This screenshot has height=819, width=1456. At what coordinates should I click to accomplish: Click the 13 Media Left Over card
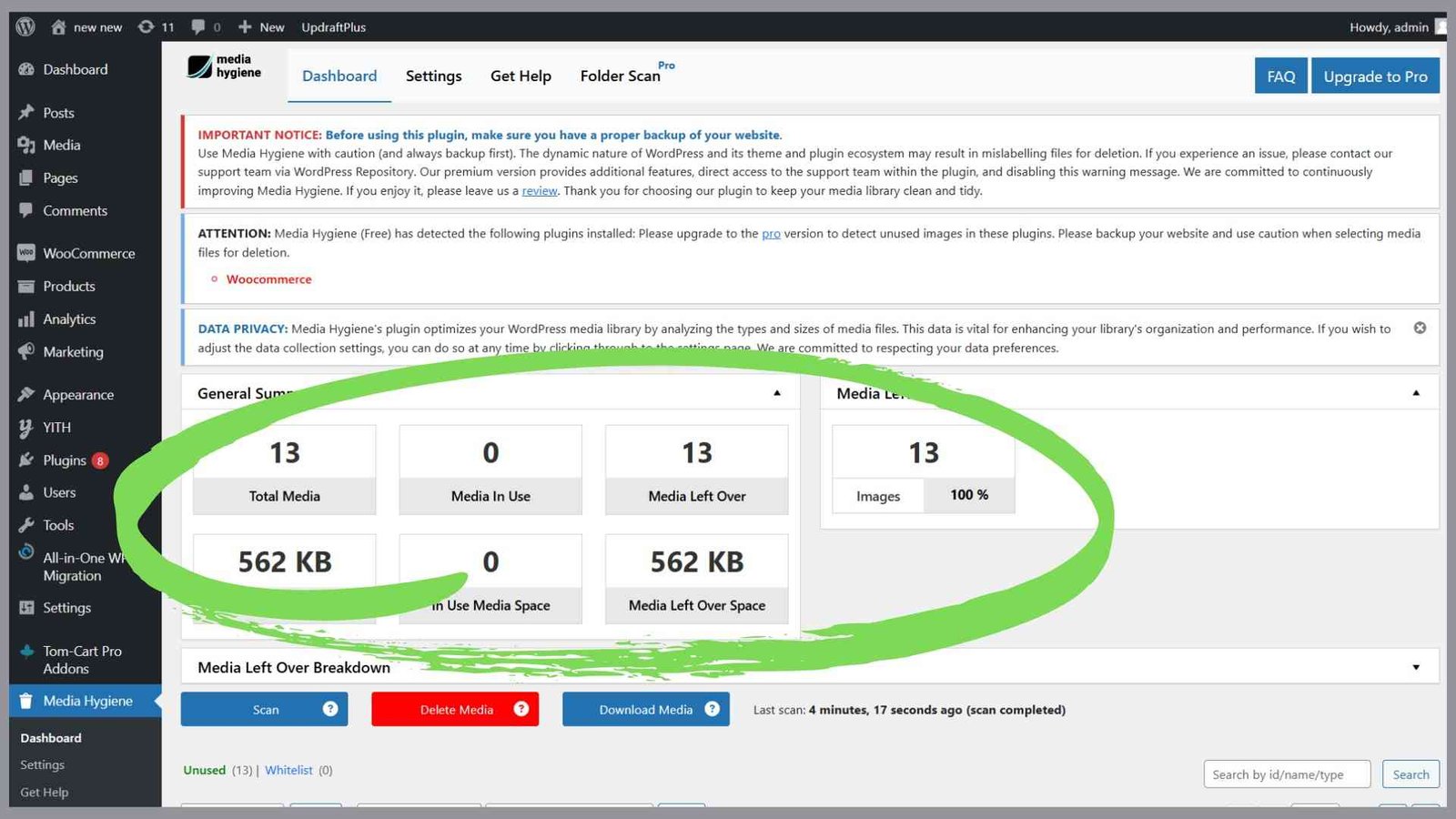pyautogui.click(x=697, y=470)
